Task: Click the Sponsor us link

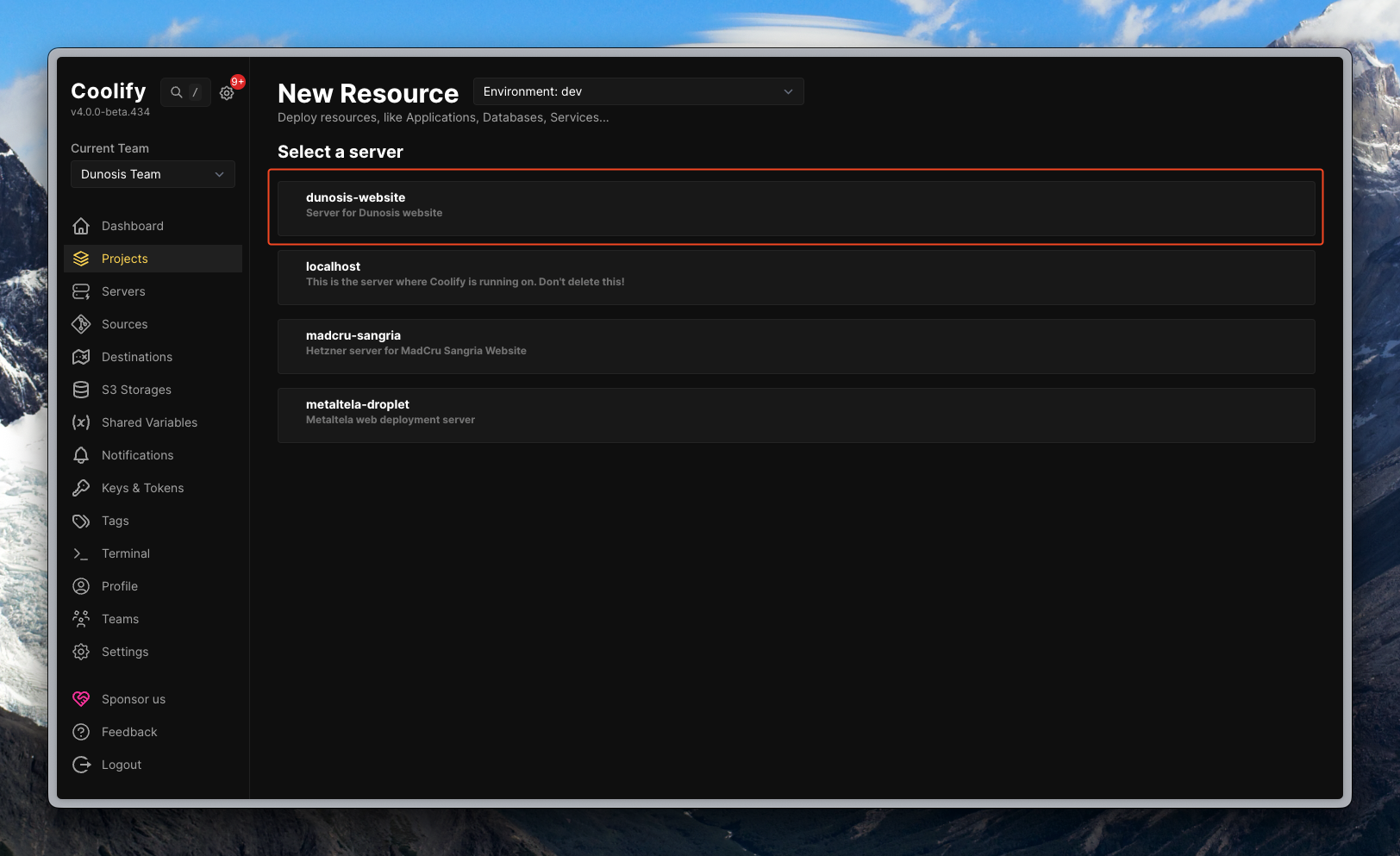Action: pyautogui.click(x=133, y=699)
